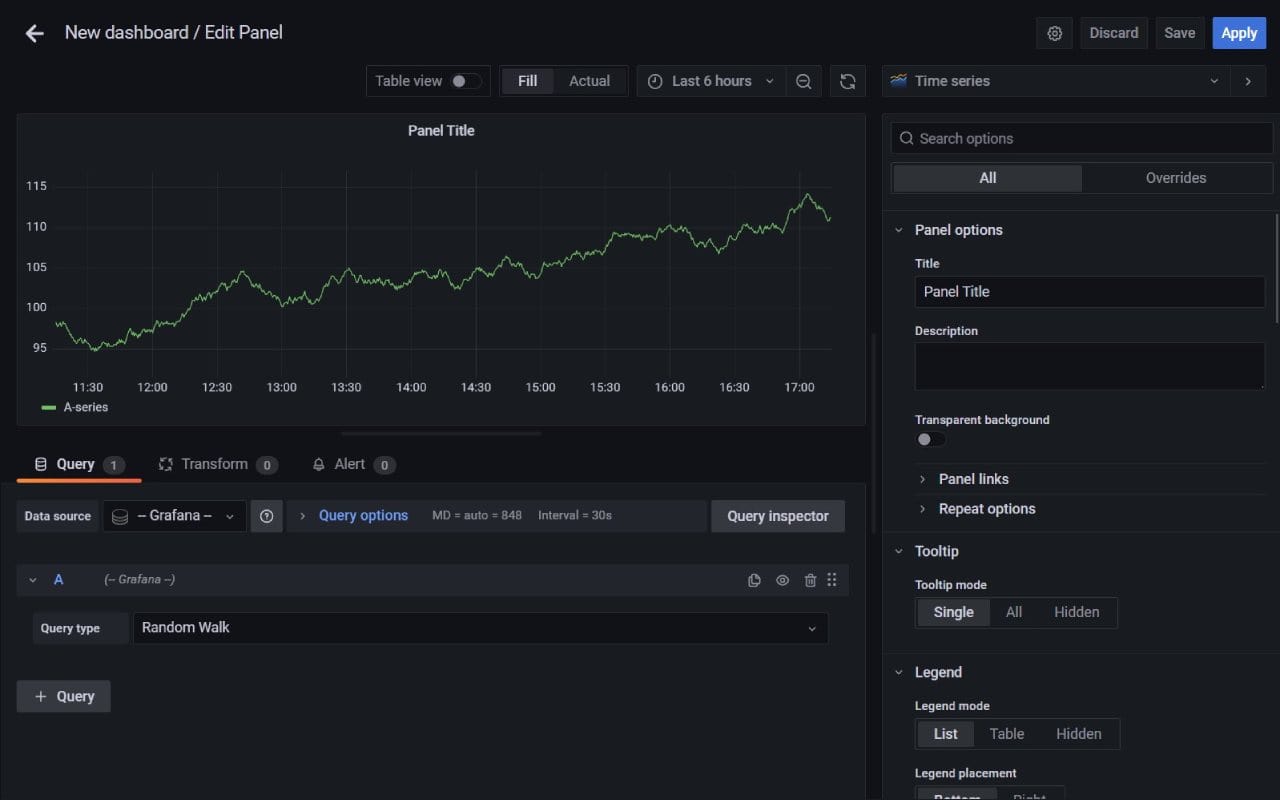1280x800 pixels.
Task: Zoom out the time range with the magnifier icon
Action: coord(804,81)
